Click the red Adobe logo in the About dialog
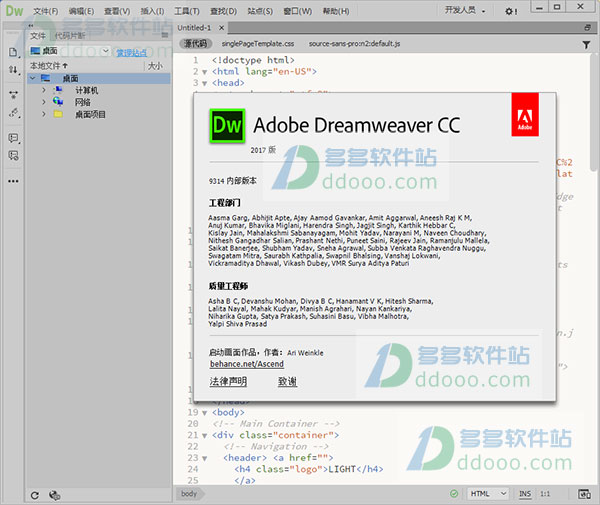Image resolution: width=600 pixels, height=505 pixels. (x=525, y=114)
